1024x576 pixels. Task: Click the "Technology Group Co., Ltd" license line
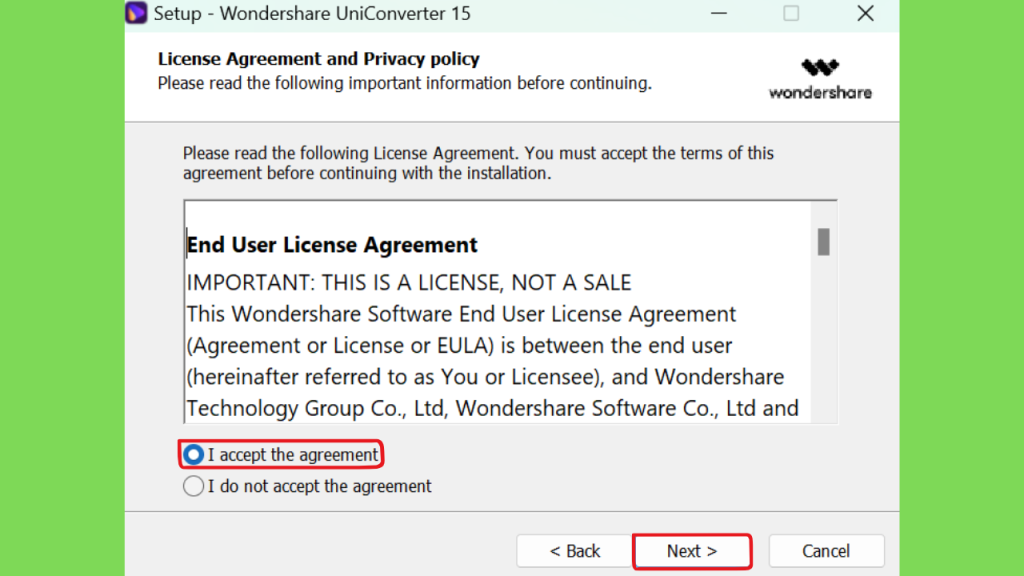click(x=492, y=408)
